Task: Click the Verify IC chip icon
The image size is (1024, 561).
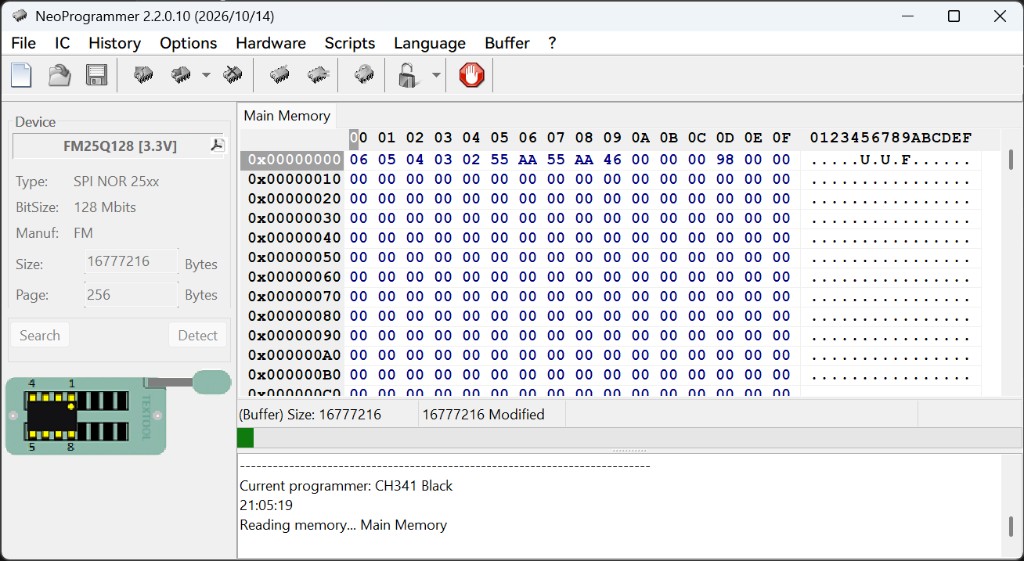Action: click(x=280, y=75)
